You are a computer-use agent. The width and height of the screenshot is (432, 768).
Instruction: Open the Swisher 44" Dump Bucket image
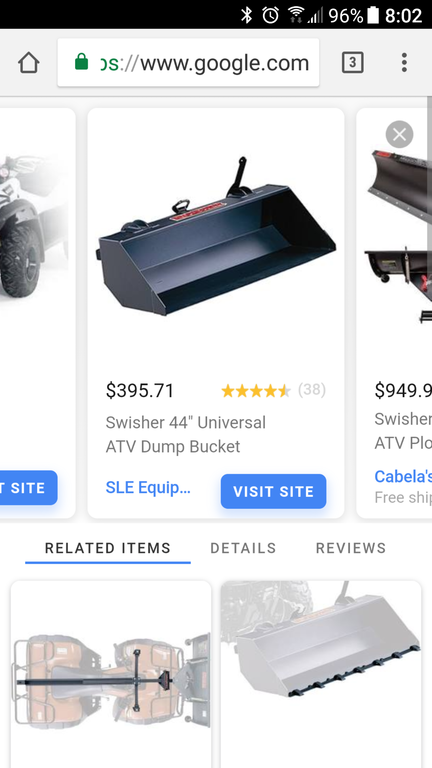pyautogui.click(x=216, y=237)
